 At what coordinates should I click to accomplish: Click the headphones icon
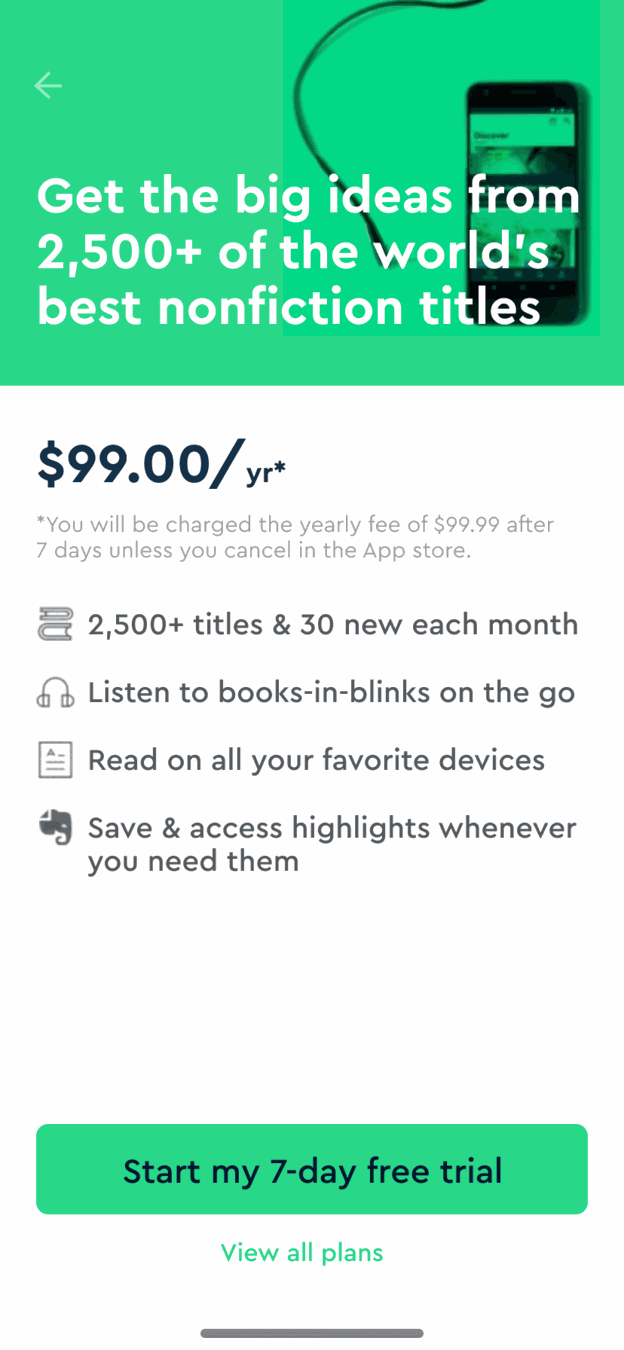pyautogui.click(x=55, y=693)
